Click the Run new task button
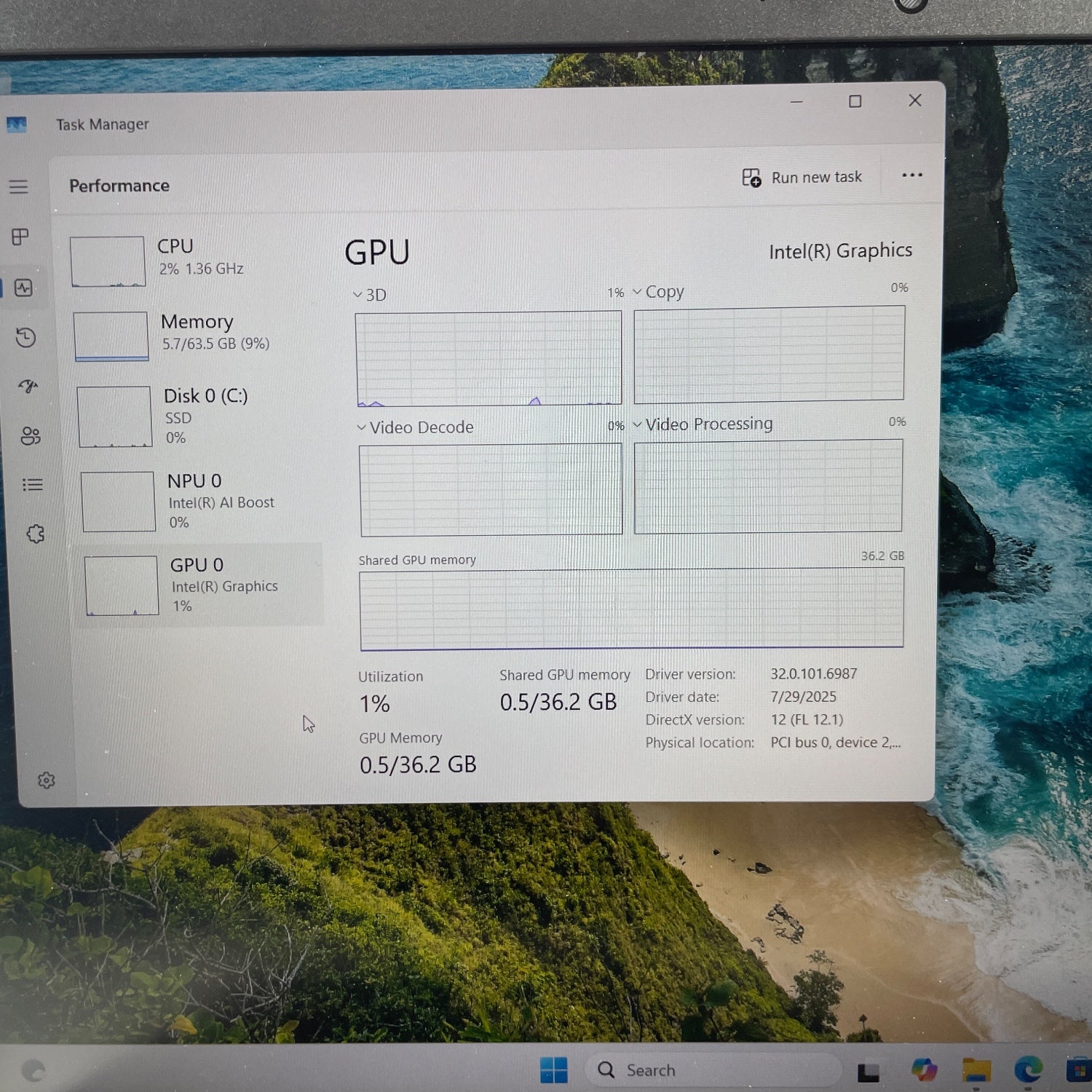 tap(802, 178)
